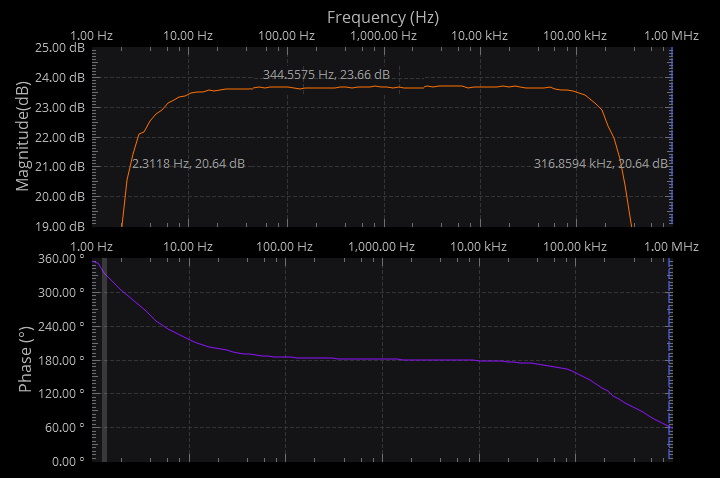Click the 180.00° phase axis label
This screenshot has height=478, width=720.
[61, 360]
